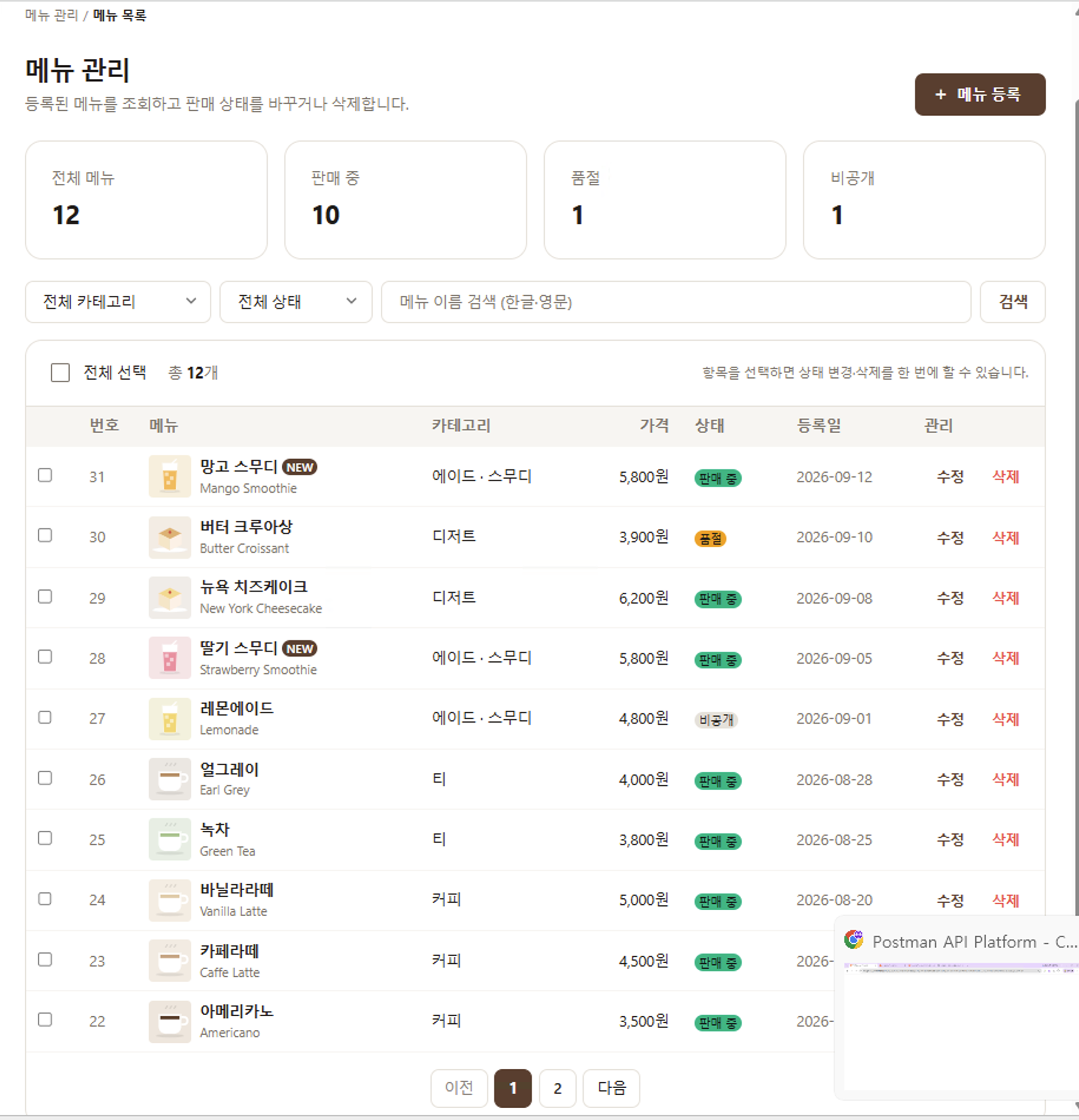Click the 품절 summary card
Image resolution: width=1079 pixels, height=1120 pixels.
click(x=665, y=200)
